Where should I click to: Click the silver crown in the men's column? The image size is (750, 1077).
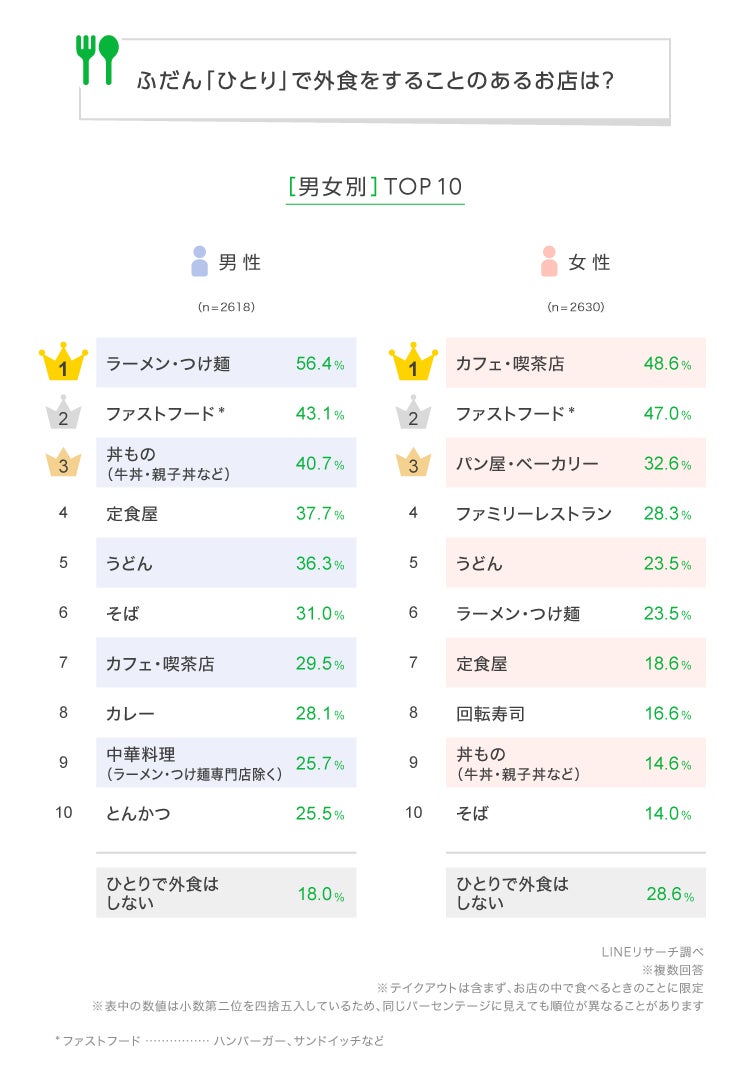63,413
